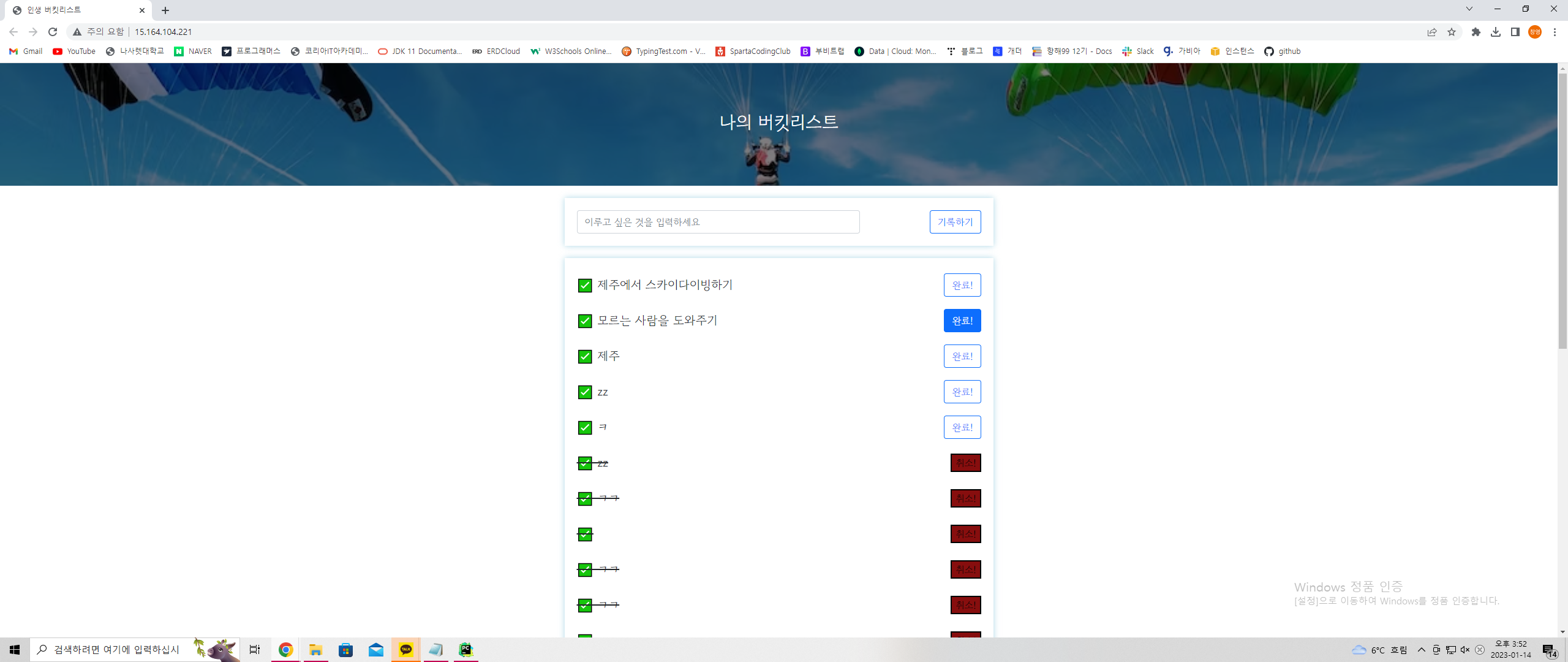This screenshot has width=1568, height=662.
Task: Expand the tab search chevron in title bar
Action: (x=1469, y=9)
